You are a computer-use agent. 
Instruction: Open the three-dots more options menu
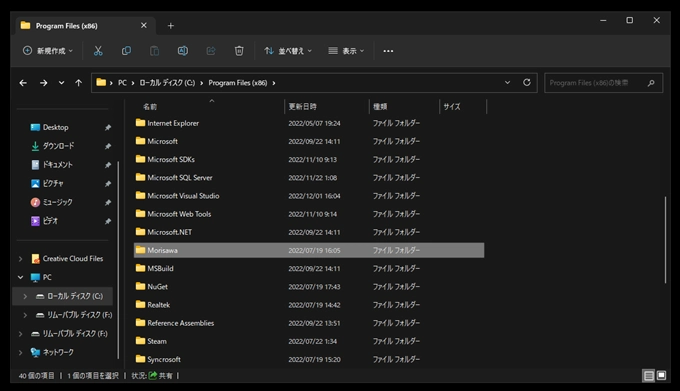click(x=388, y=51)
